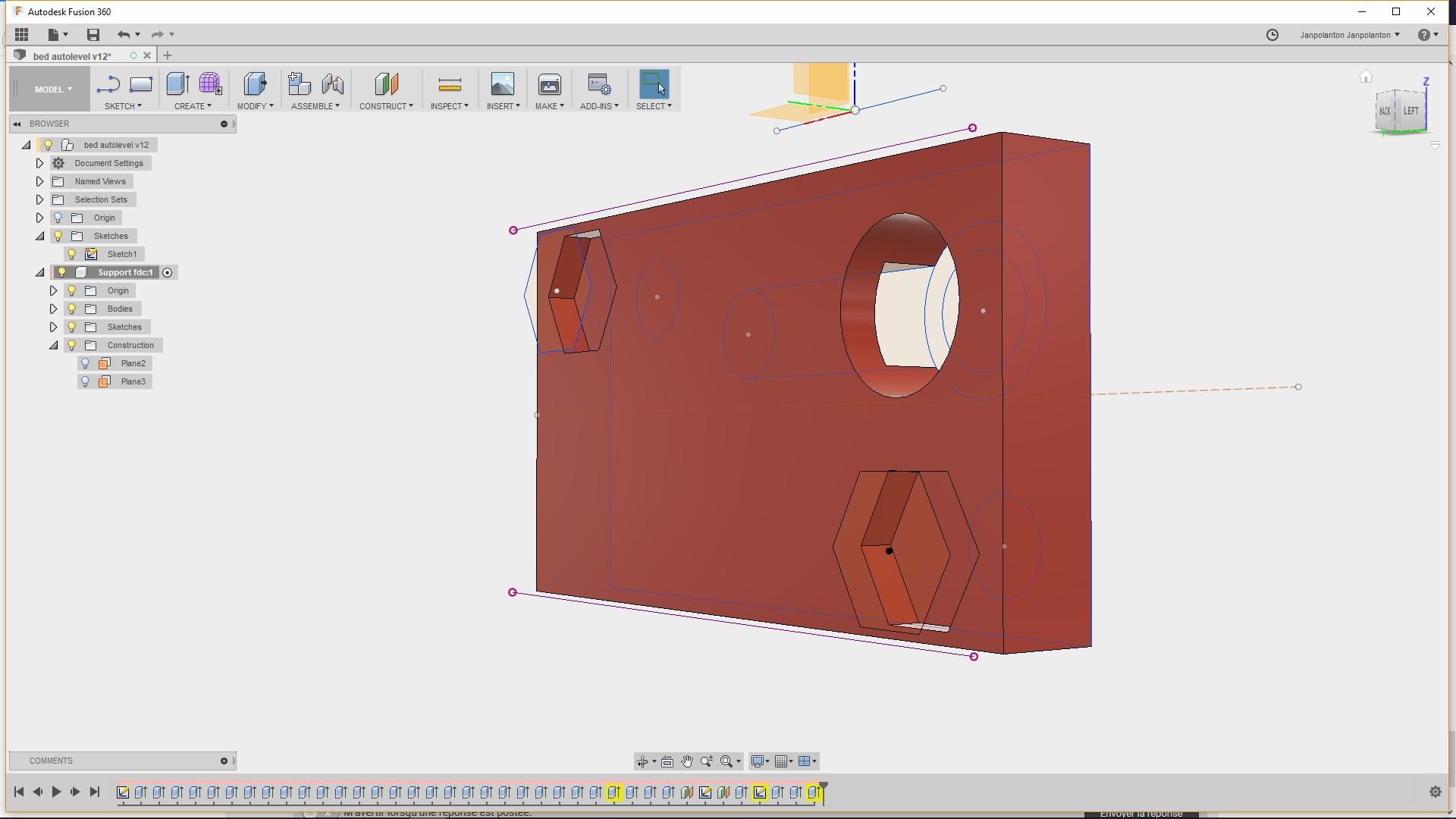Play the timeline with the play button

tap(56, 792)
